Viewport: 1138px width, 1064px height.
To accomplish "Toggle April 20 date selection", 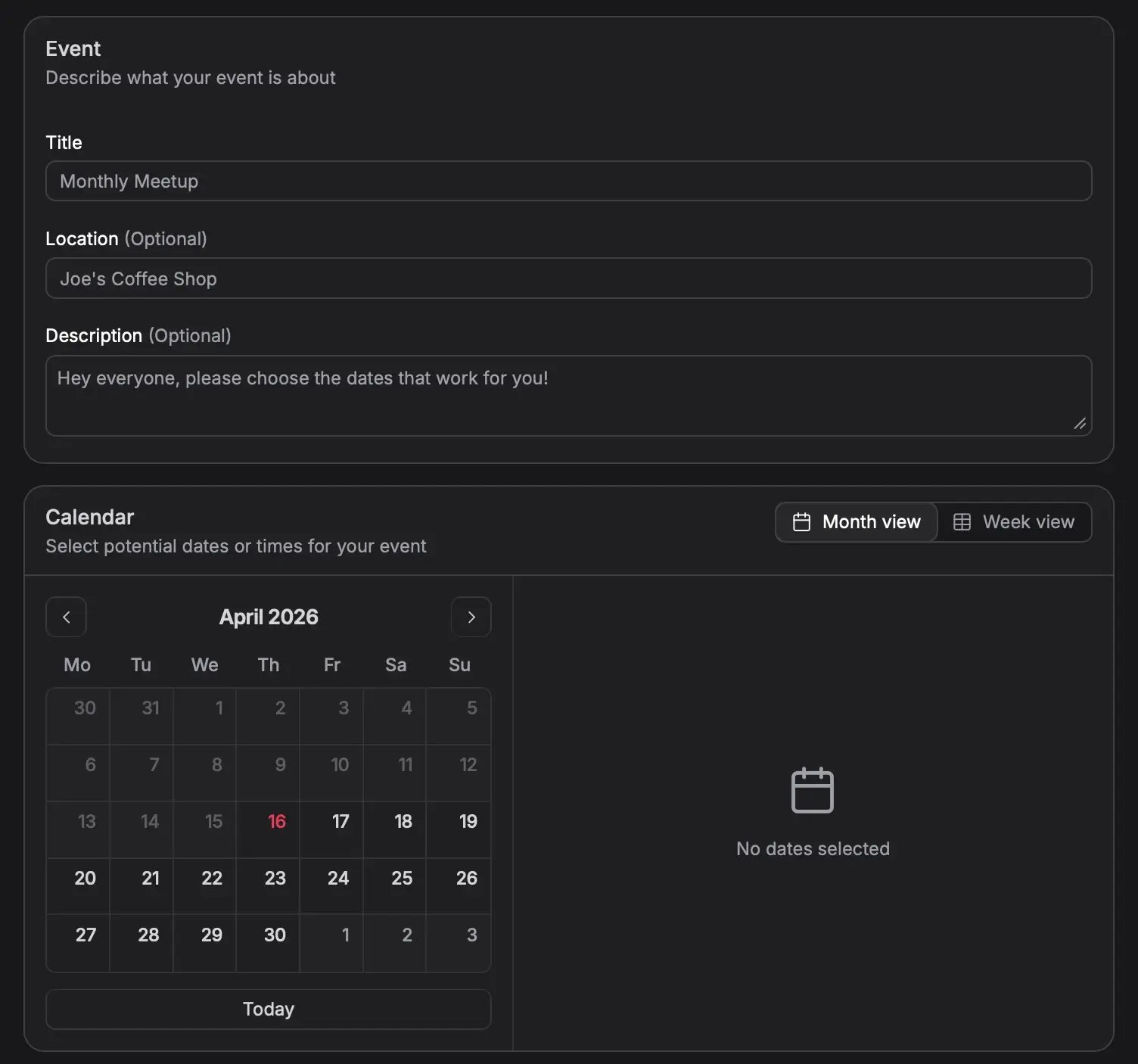I will click(x=79, y=886).
